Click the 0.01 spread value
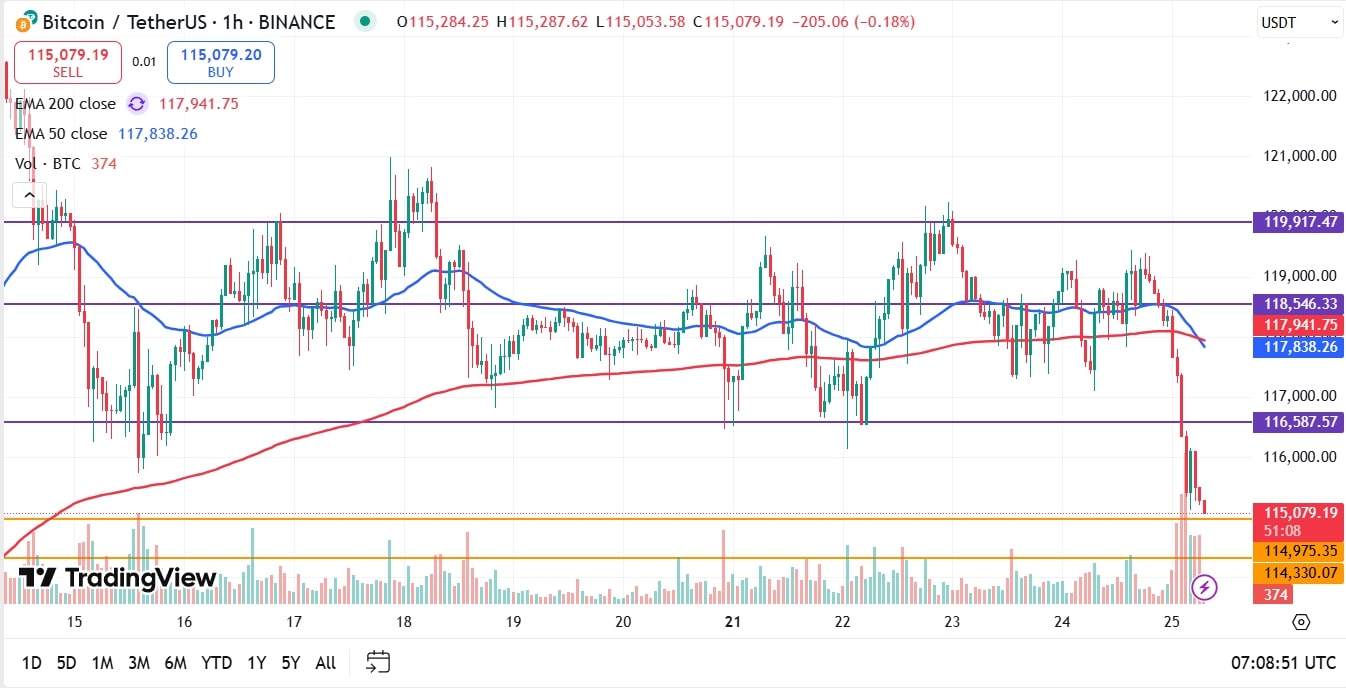This screenshot has width=1346, height=688. pos(144,62)
